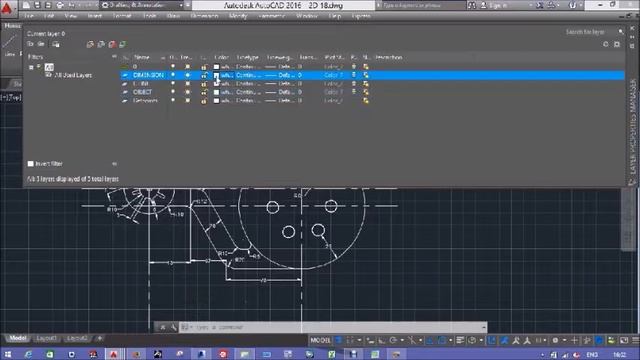
Task: Toggle Ortho mode on status bar
Action: [381, 340]
